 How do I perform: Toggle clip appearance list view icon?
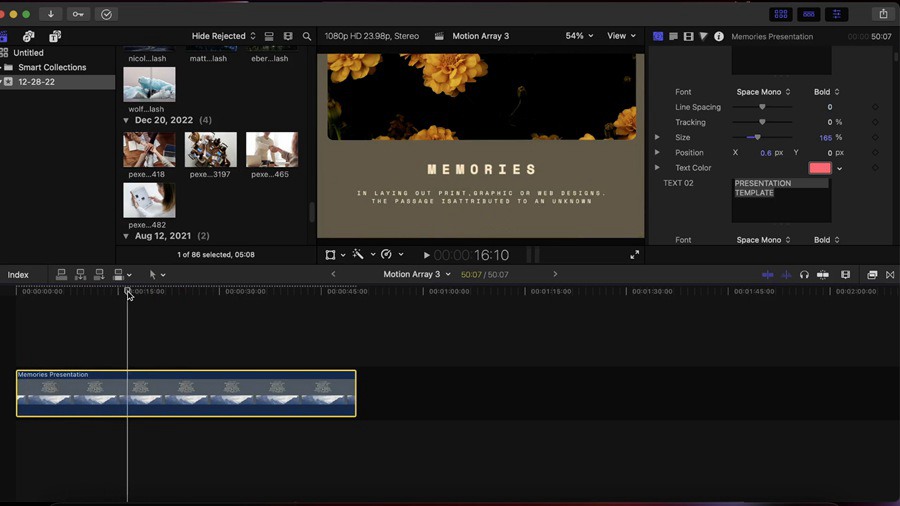click(x=269, y=36)
